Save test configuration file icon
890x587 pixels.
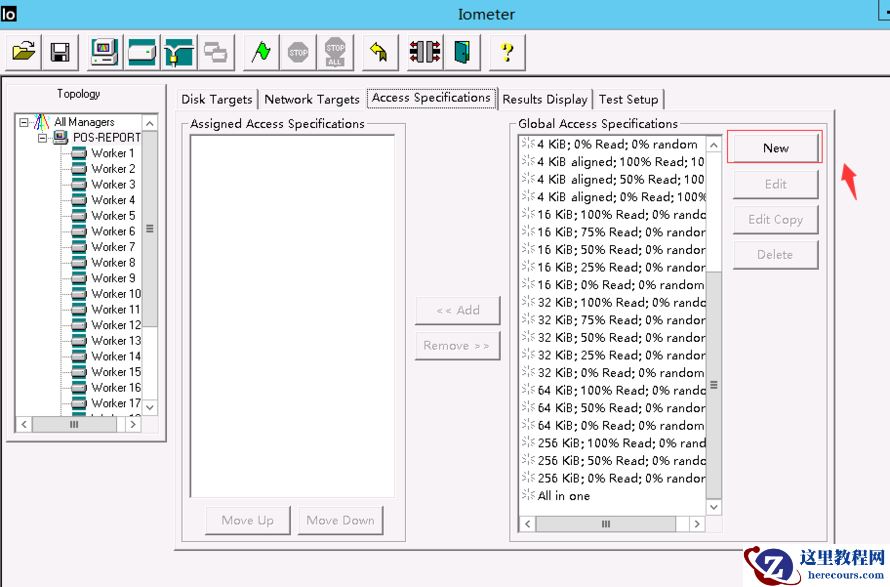click(60, 52)
